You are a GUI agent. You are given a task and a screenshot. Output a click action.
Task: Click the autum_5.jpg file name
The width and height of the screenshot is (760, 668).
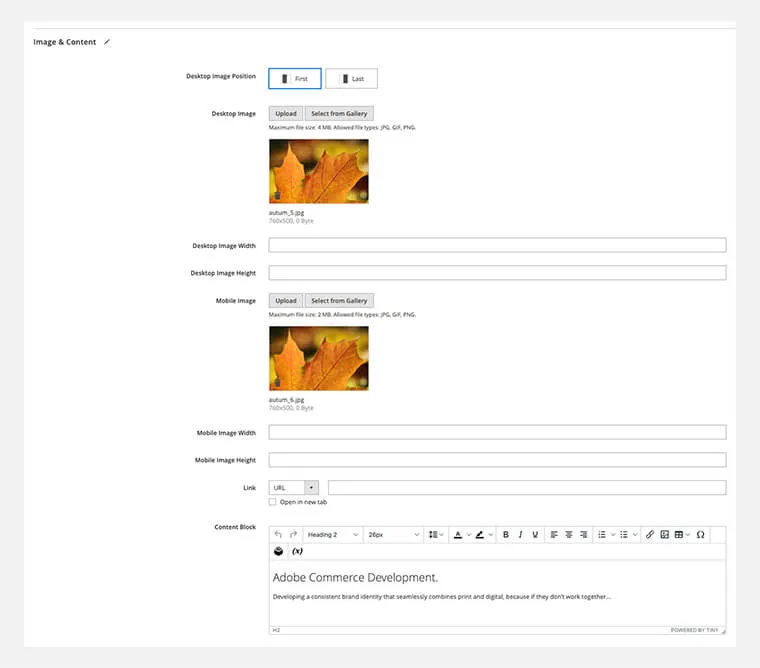pyautogui.click(x=286, y=213)
